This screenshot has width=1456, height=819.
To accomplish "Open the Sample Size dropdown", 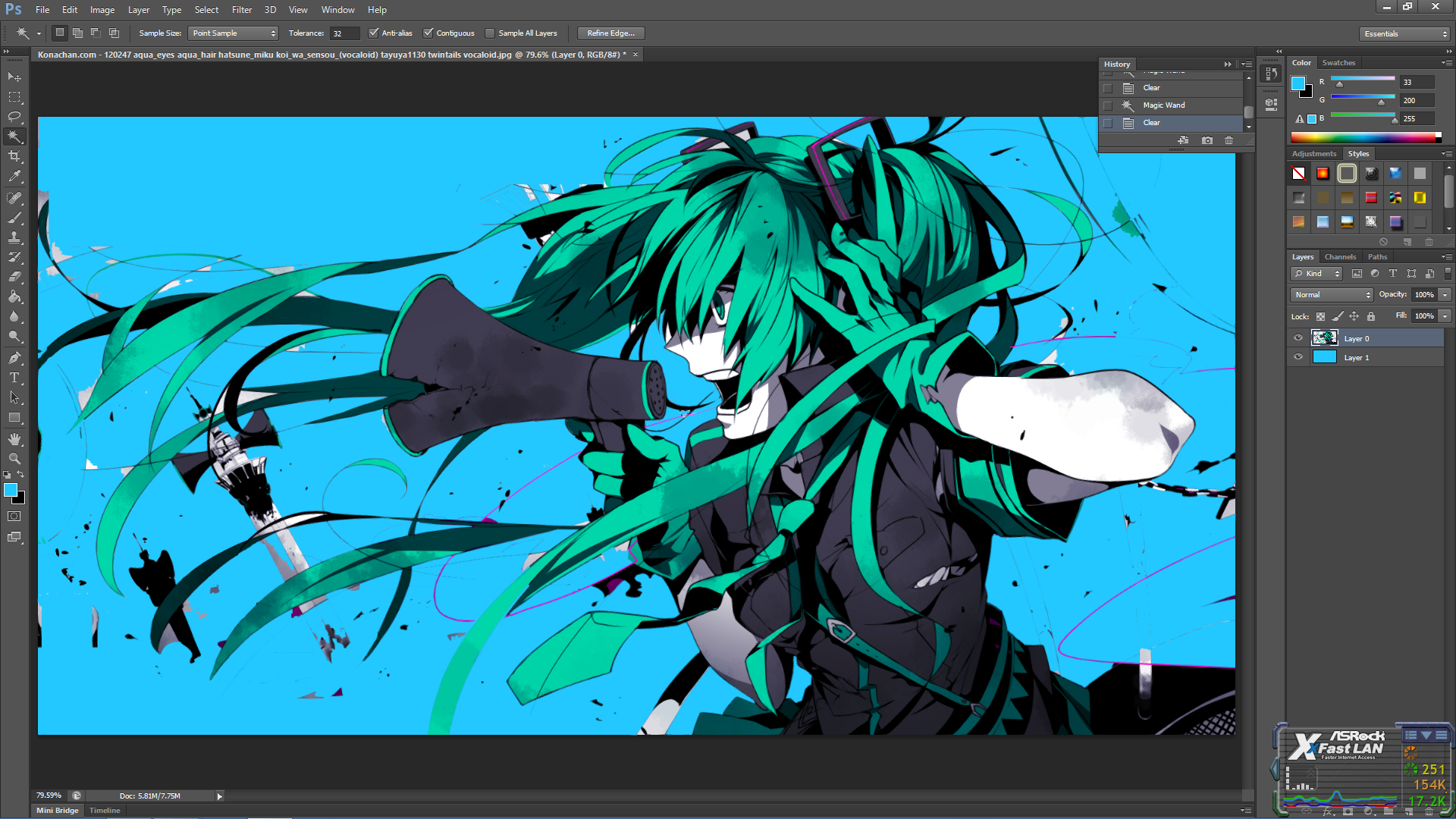I will pos(234,33).
